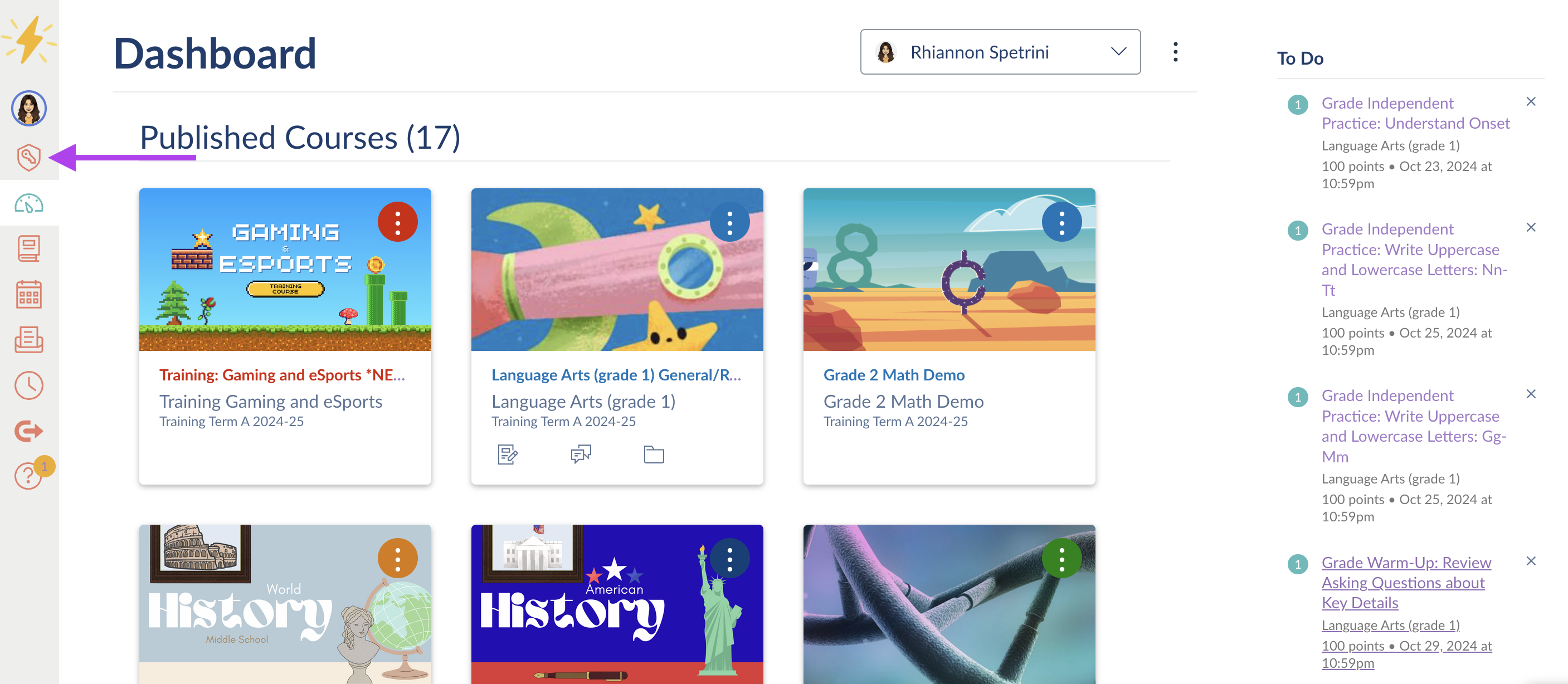Click the American History course thumbnail
The height and width of the screenshot is (684, 1568).
pyautogui.click(x=617, y=604)
